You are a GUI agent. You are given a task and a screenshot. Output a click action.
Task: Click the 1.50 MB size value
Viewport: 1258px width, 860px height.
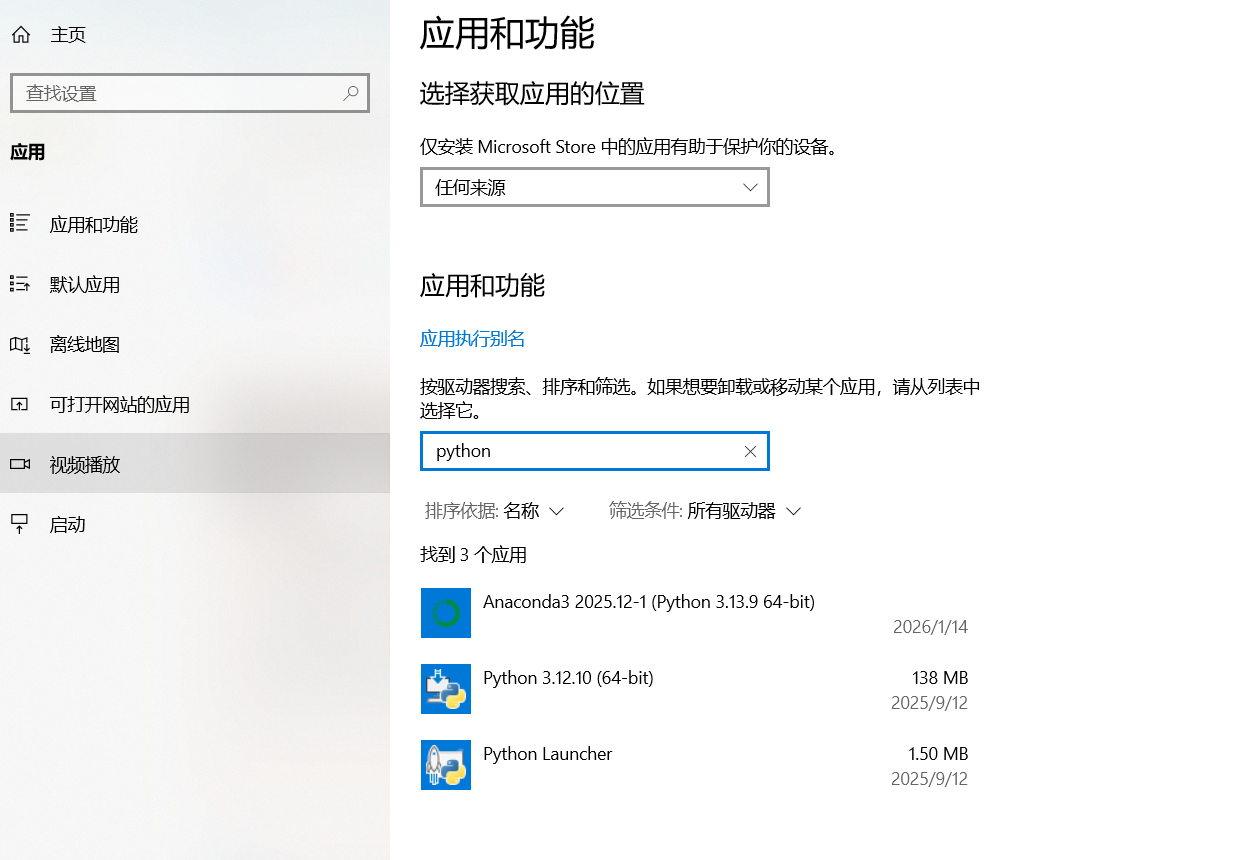tap(938, 754)
